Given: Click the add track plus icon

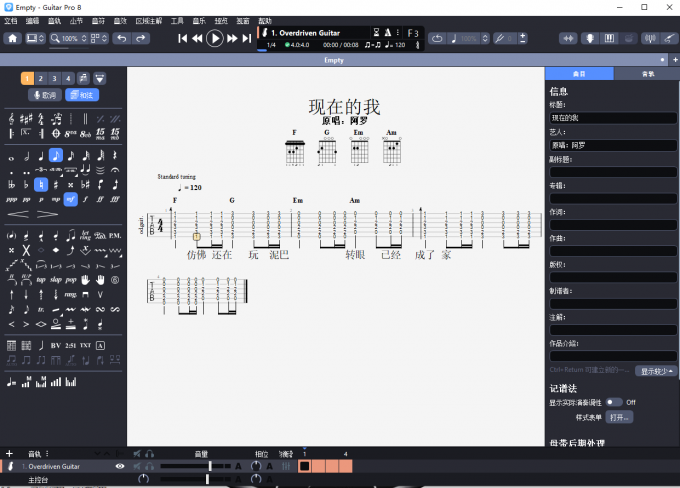Looking at the screenshot, I should click(9, 453).
